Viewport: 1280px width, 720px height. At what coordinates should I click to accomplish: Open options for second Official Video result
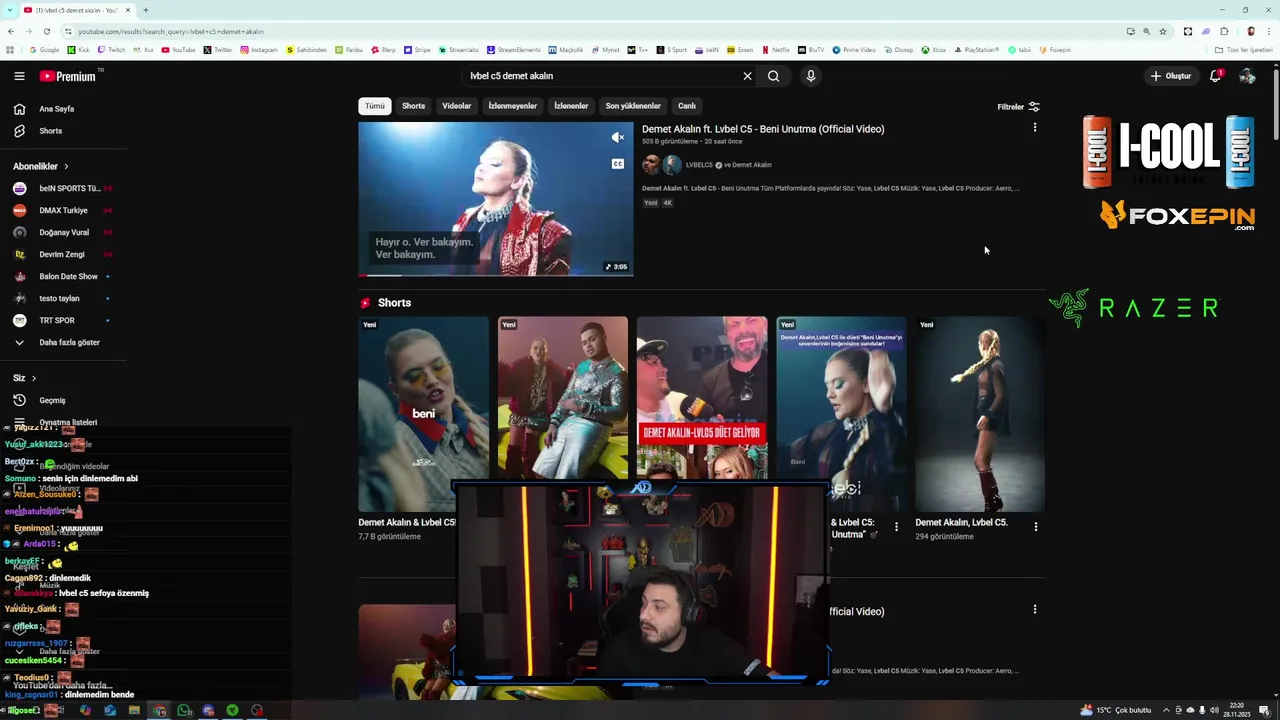(x=1035, y=609)
